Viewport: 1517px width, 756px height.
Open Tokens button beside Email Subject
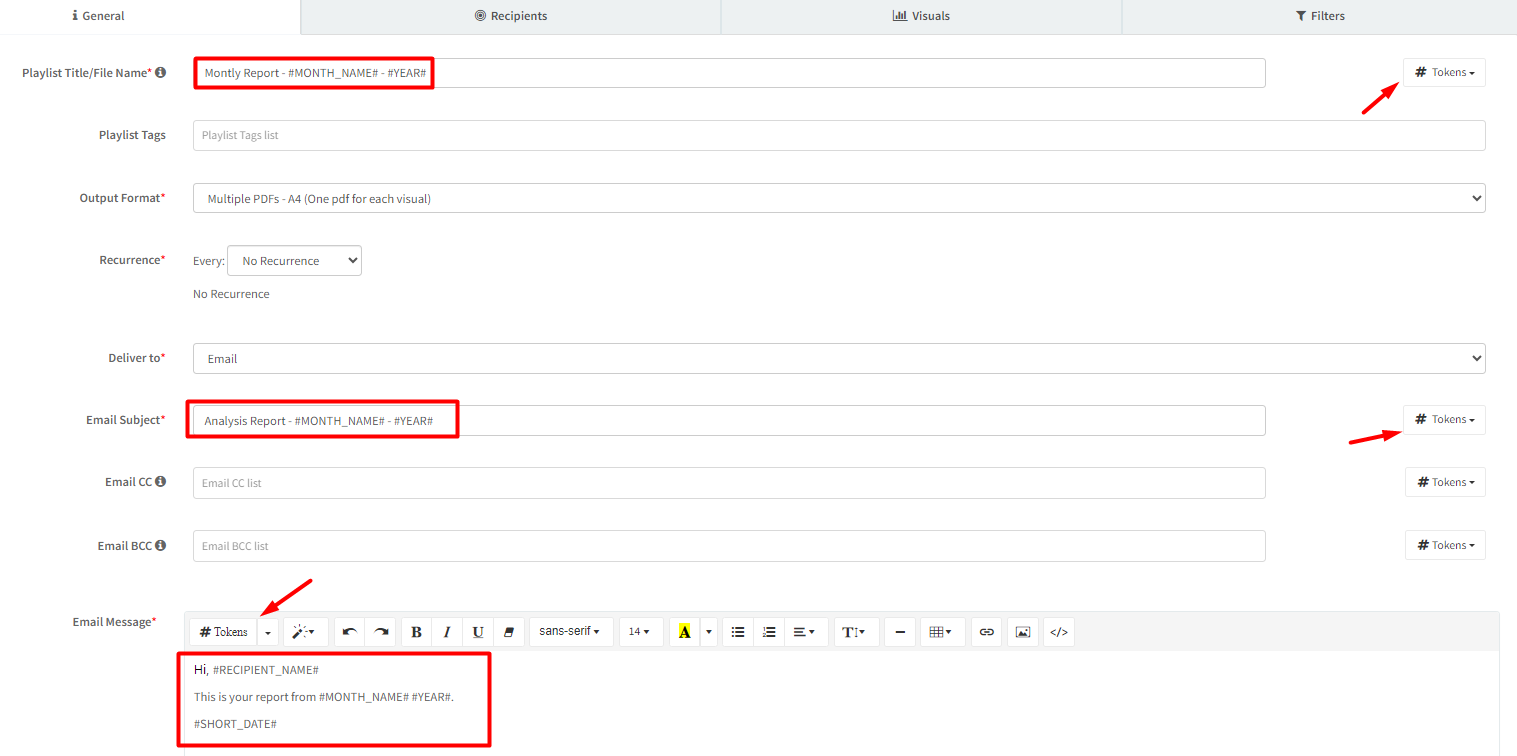tap(1444, 420)
